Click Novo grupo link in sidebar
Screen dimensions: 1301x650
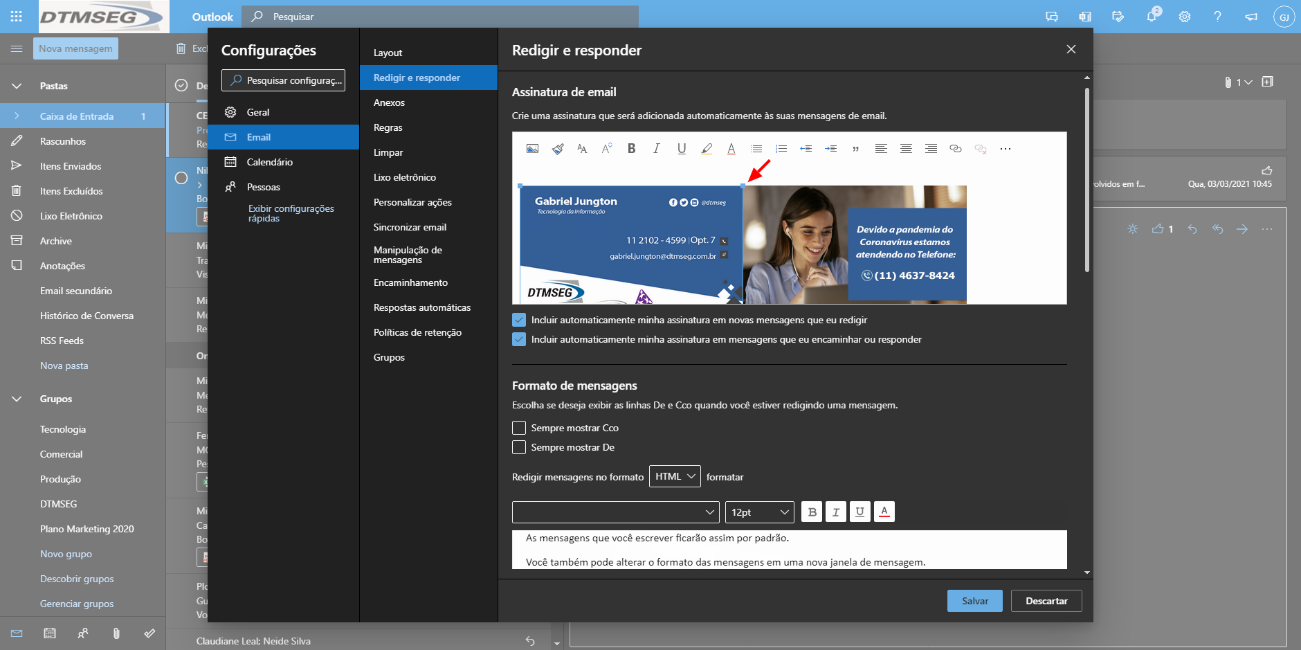coord(66,553)
